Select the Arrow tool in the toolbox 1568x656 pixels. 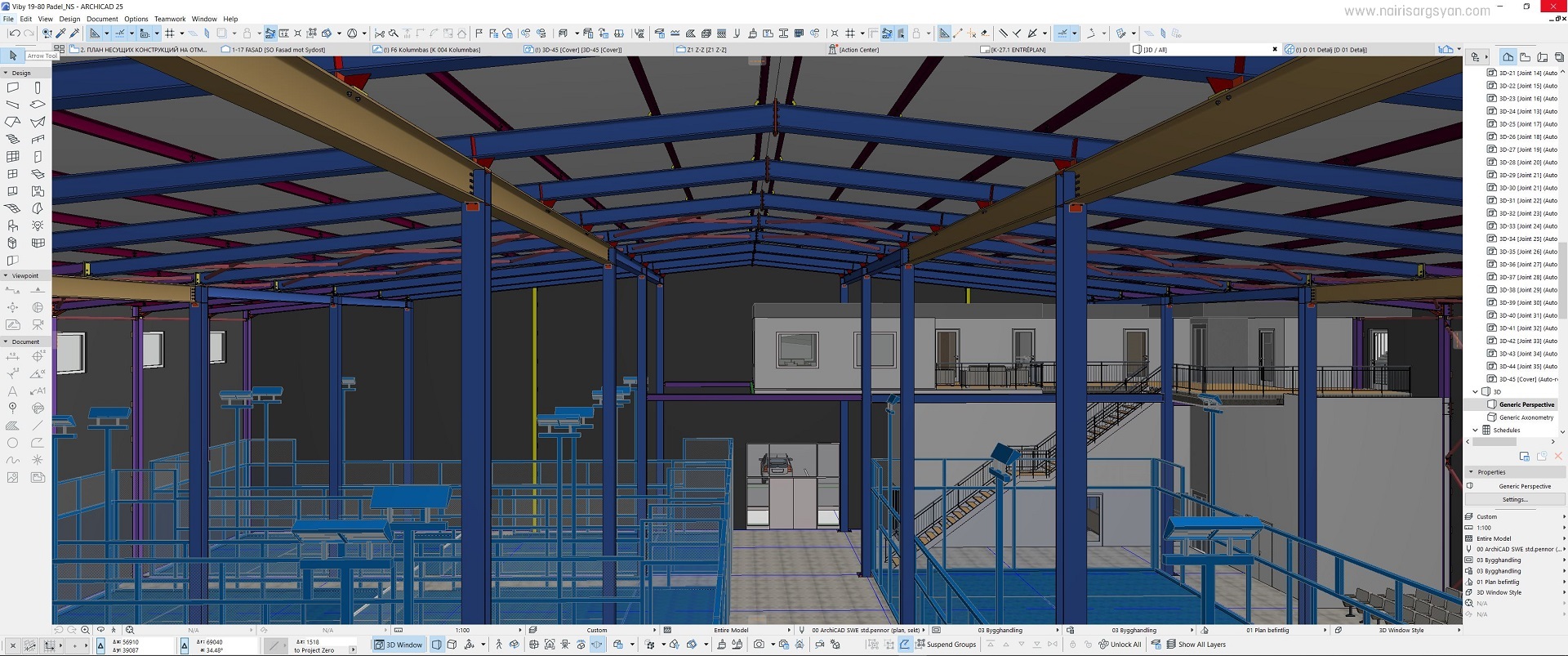tap(13, 56)
